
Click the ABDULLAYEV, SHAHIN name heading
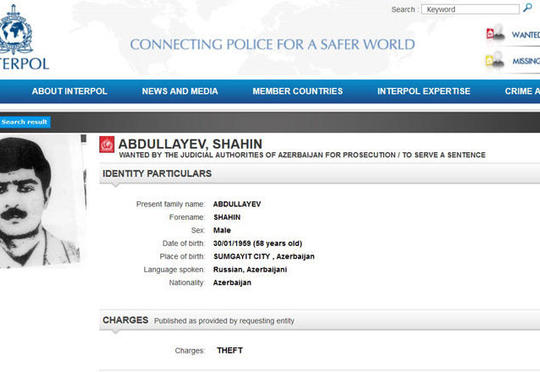click(190, 144)
